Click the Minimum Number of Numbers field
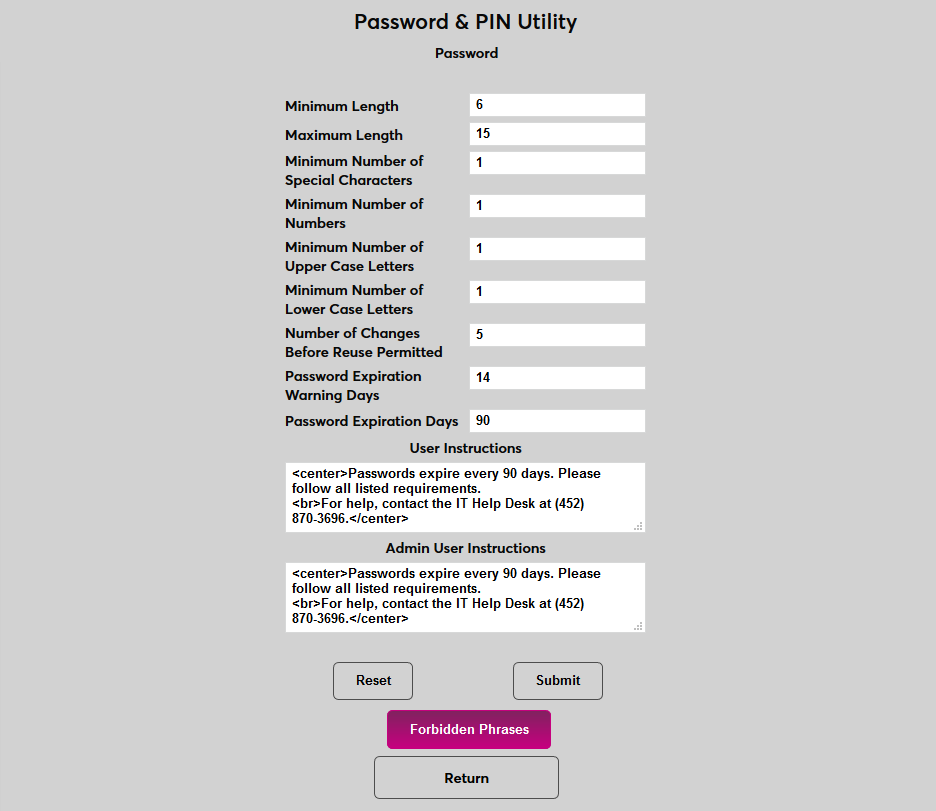 tap(556, 205)
